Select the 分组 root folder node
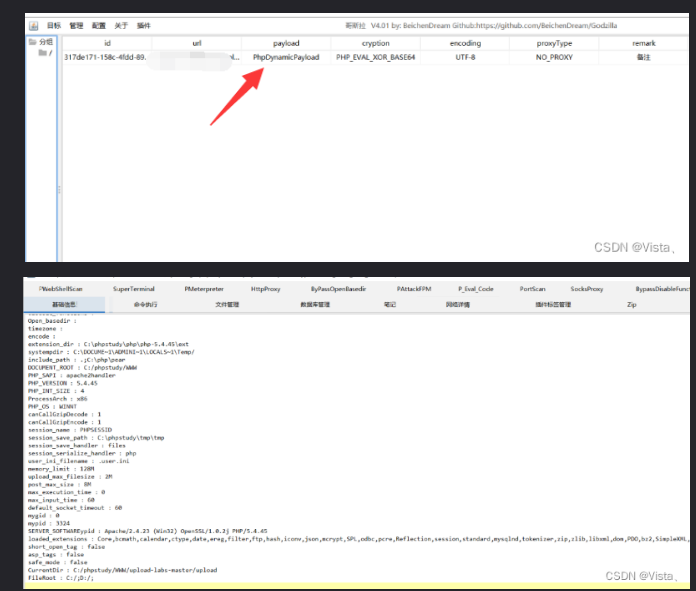 click(41, 42)
